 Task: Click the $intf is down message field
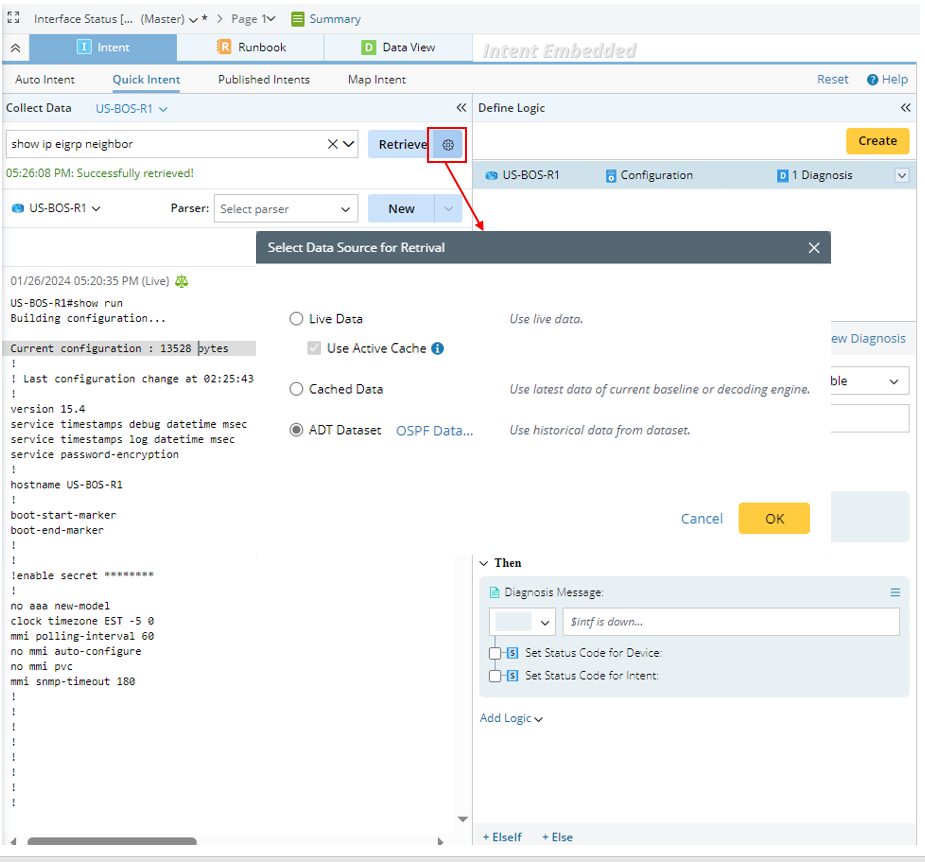[x=730, y=622]
